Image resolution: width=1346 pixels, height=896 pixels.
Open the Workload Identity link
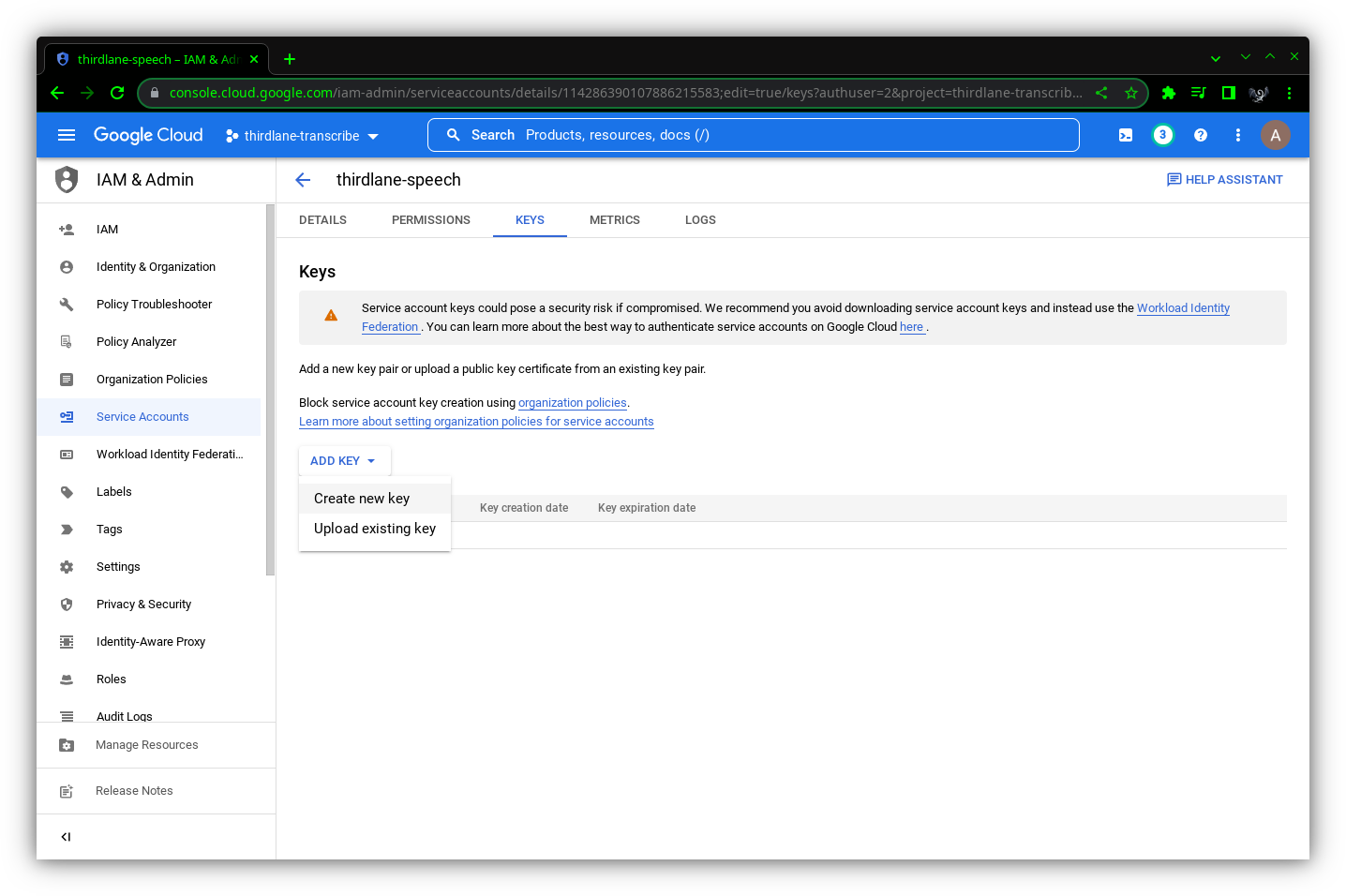click(x=1183, y=308)
